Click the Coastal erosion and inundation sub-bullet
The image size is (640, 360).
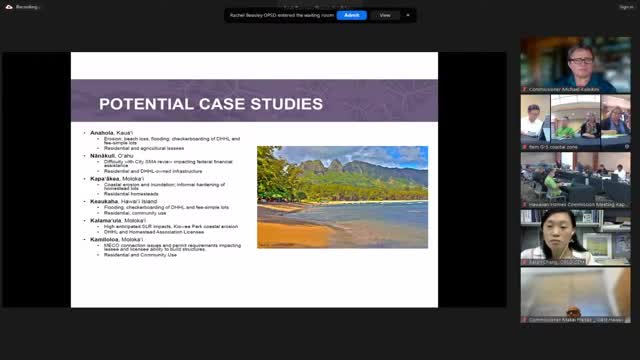point(164,187)
